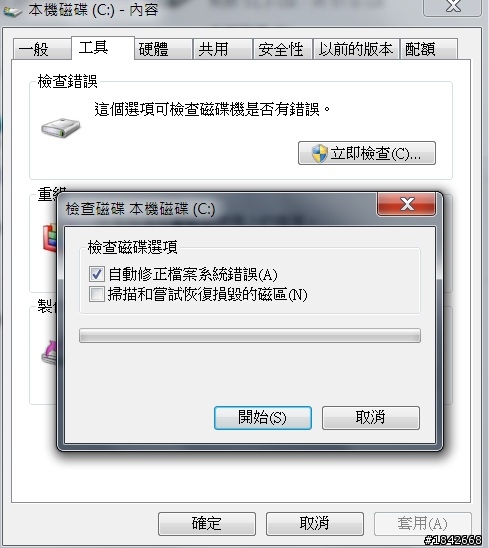Click the backup icon at left edge
This screenshot has height=548, width=489.
click(49, 353)
